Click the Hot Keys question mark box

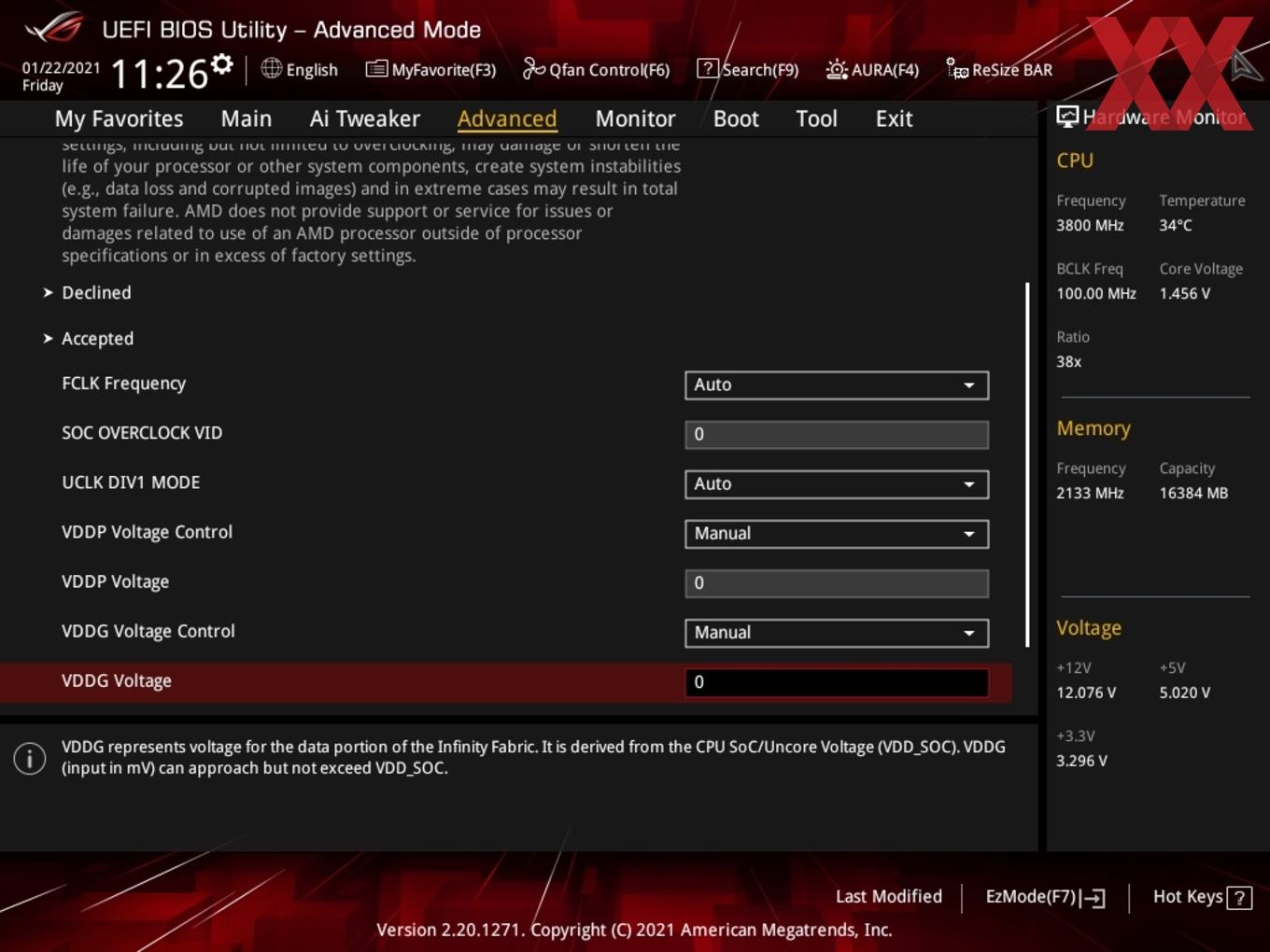1239,898
